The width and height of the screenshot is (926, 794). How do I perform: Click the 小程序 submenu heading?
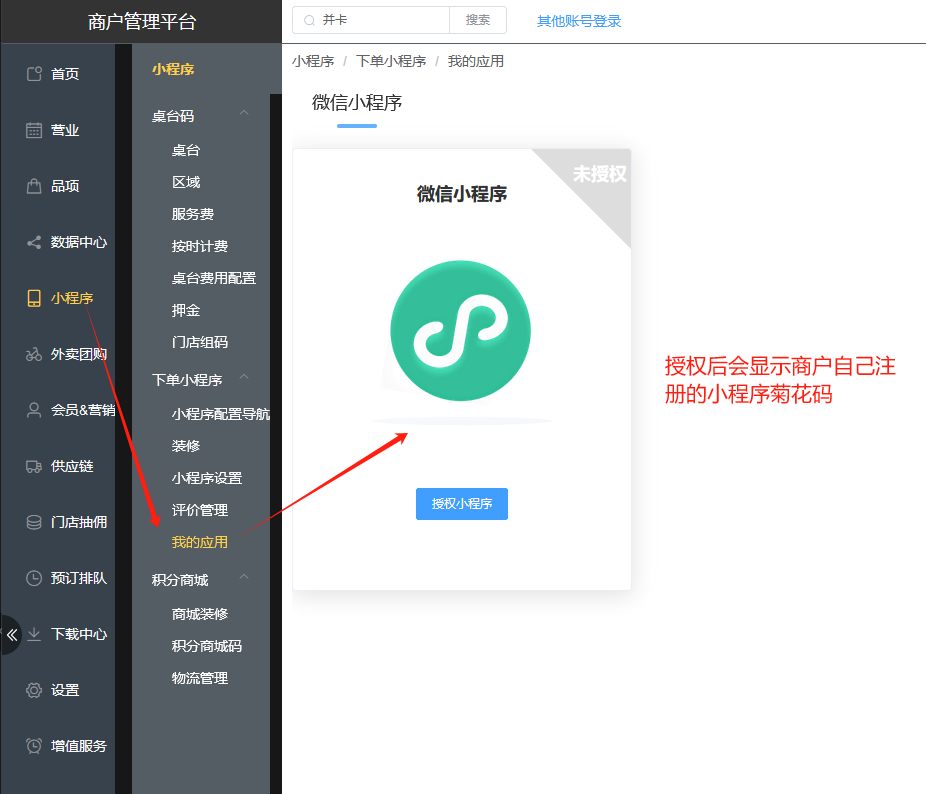coord(173,70)
